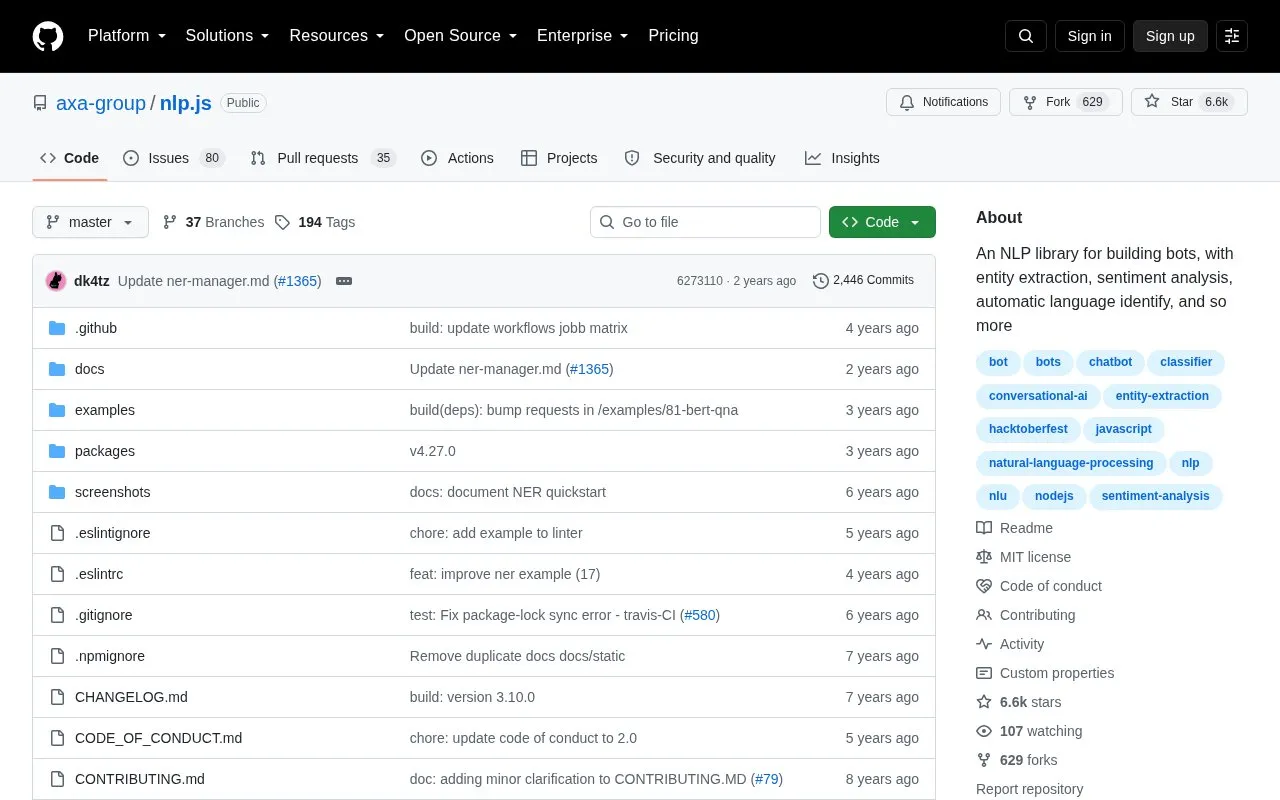
Task: Click the repository book icon
Action: (40, 103)
